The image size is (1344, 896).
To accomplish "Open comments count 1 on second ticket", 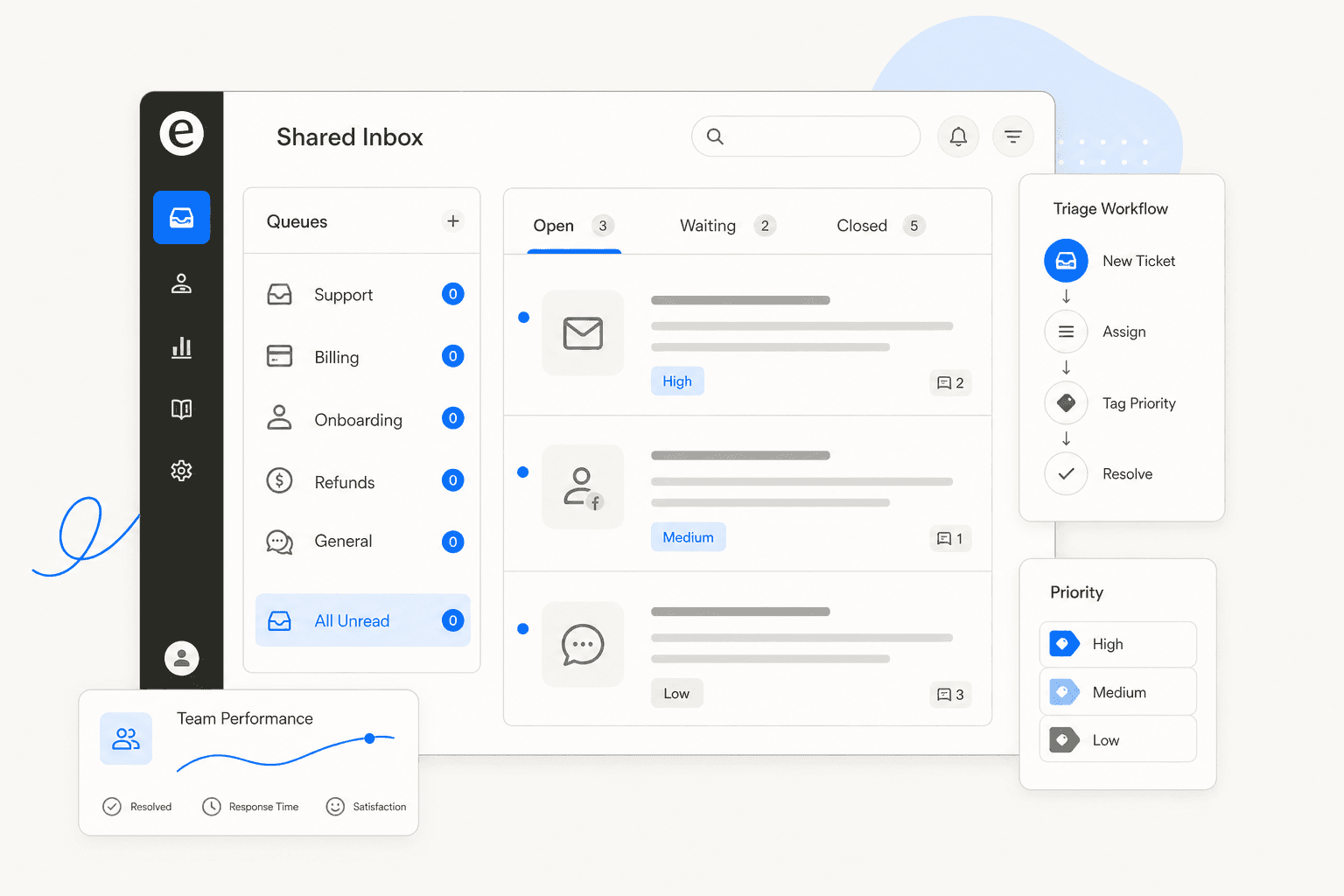I will pyautogui.click(x=950, y=539).
